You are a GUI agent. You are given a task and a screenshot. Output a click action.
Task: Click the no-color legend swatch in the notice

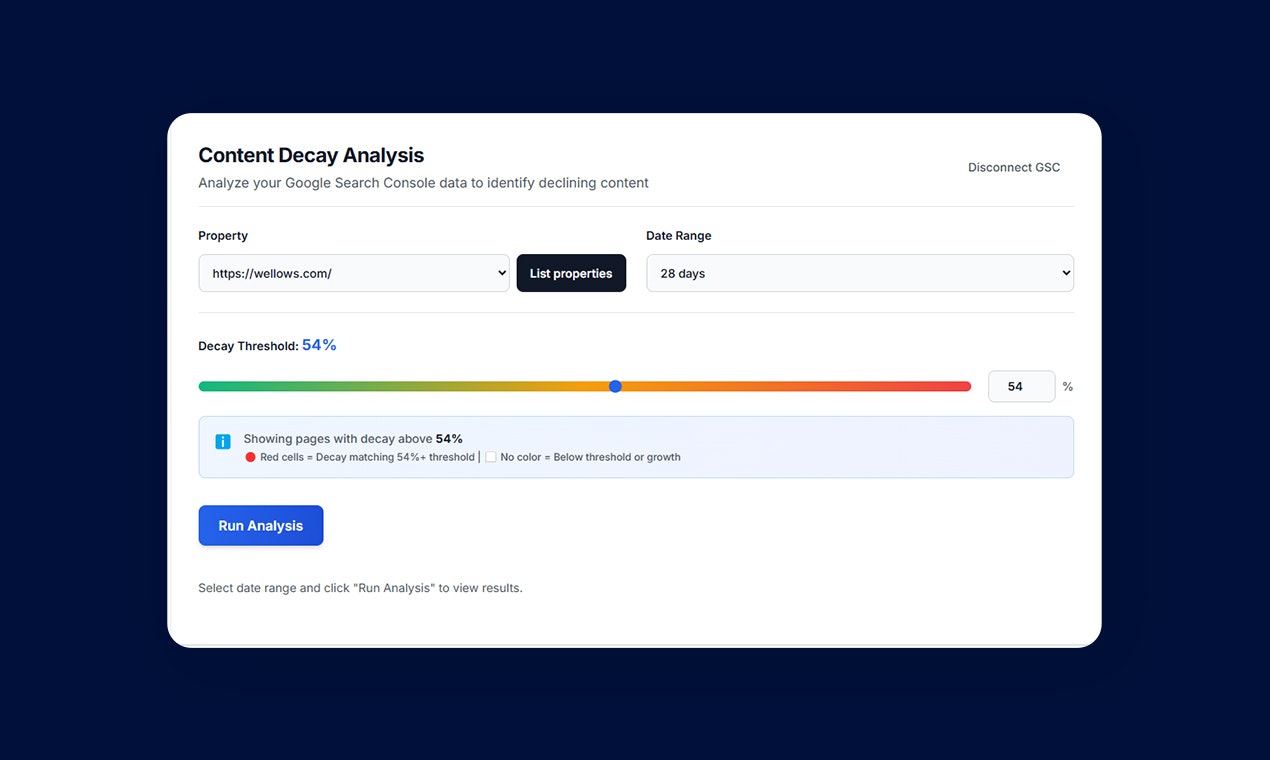[490, 456]
